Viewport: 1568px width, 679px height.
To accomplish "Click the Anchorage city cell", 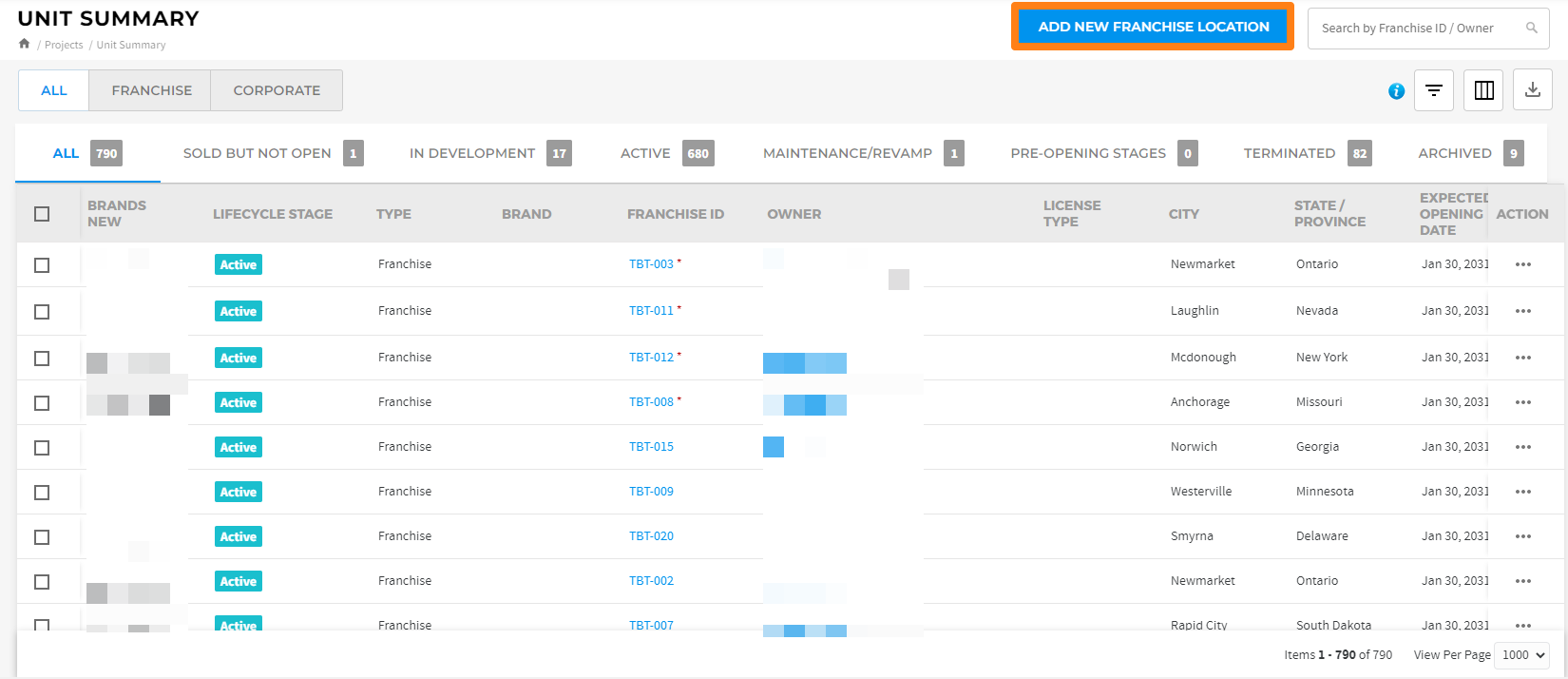I will 1200,402.
